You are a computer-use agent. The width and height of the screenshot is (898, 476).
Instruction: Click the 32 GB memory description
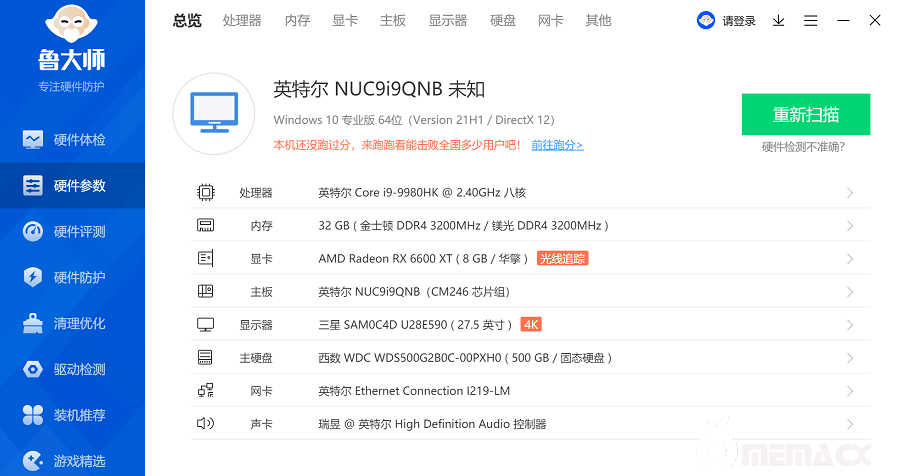point(463,226)
